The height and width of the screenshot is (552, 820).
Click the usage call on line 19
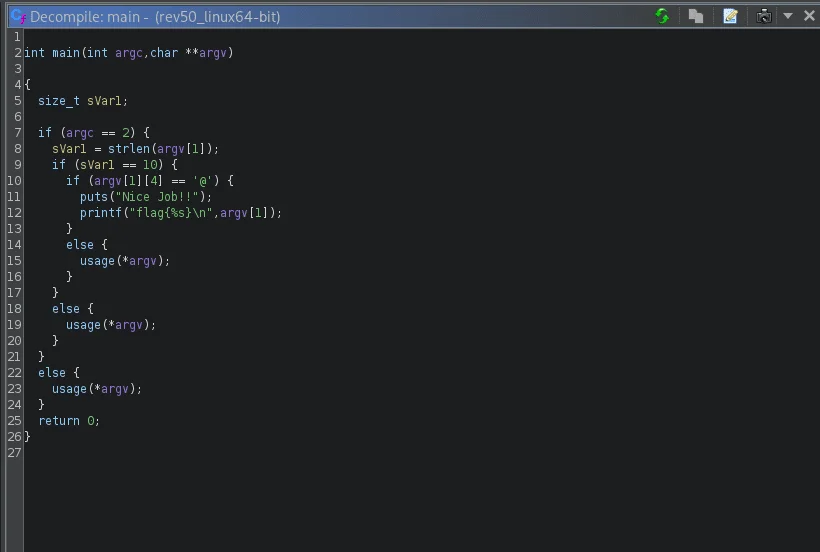tap(83, 325)
